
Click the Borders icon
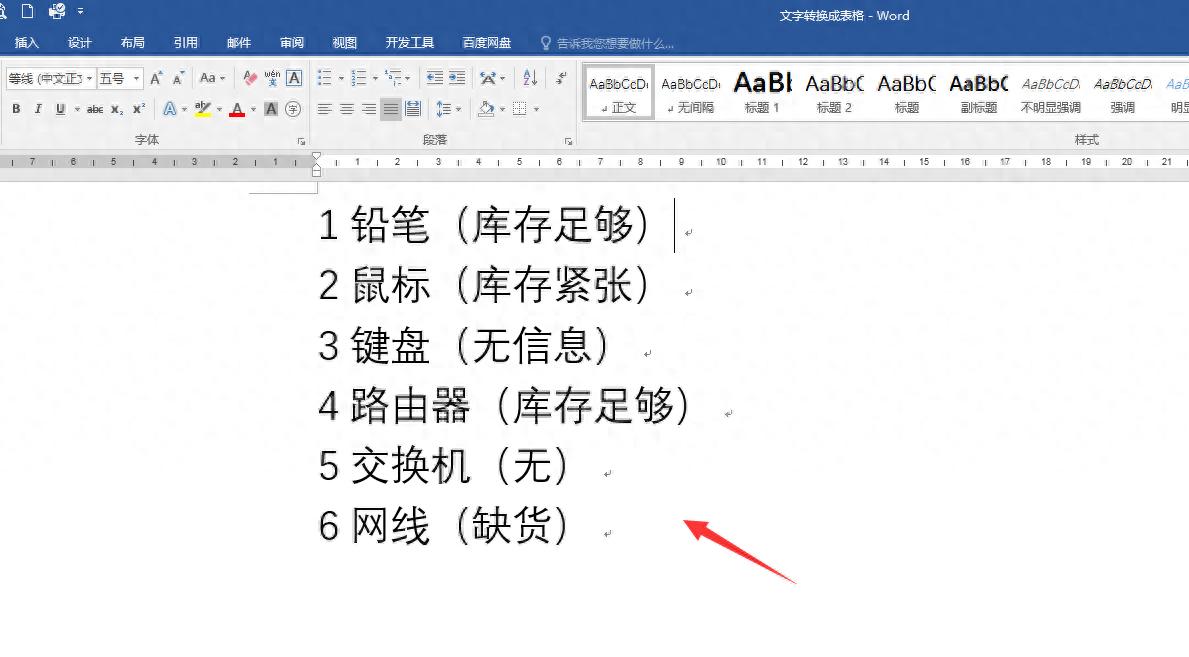click(519, 109)
